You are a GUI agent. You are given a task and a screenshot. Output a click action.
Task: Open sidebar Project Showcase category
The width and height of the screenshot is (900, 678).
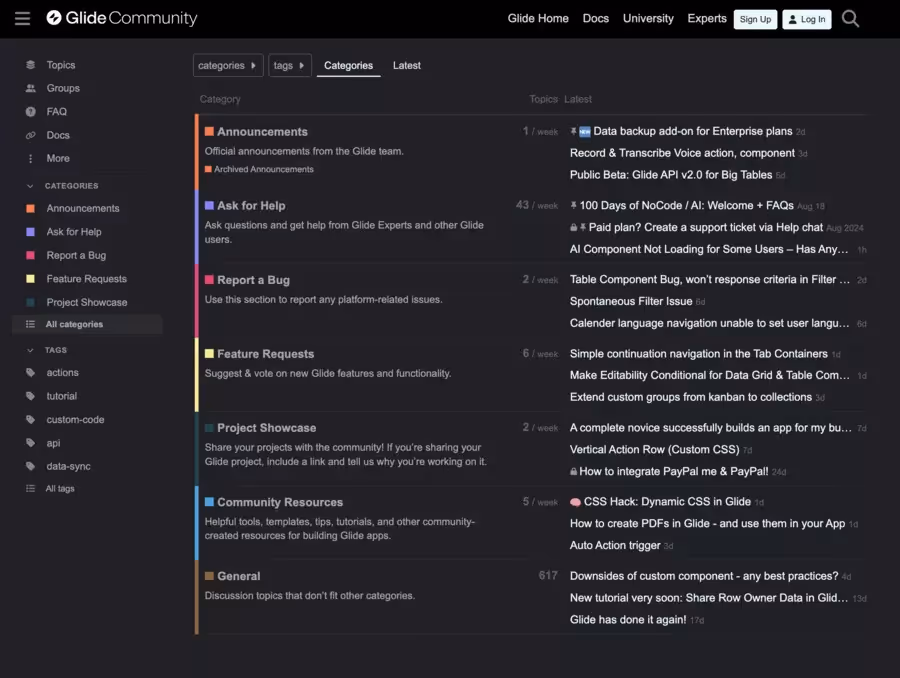pos(87,303)
